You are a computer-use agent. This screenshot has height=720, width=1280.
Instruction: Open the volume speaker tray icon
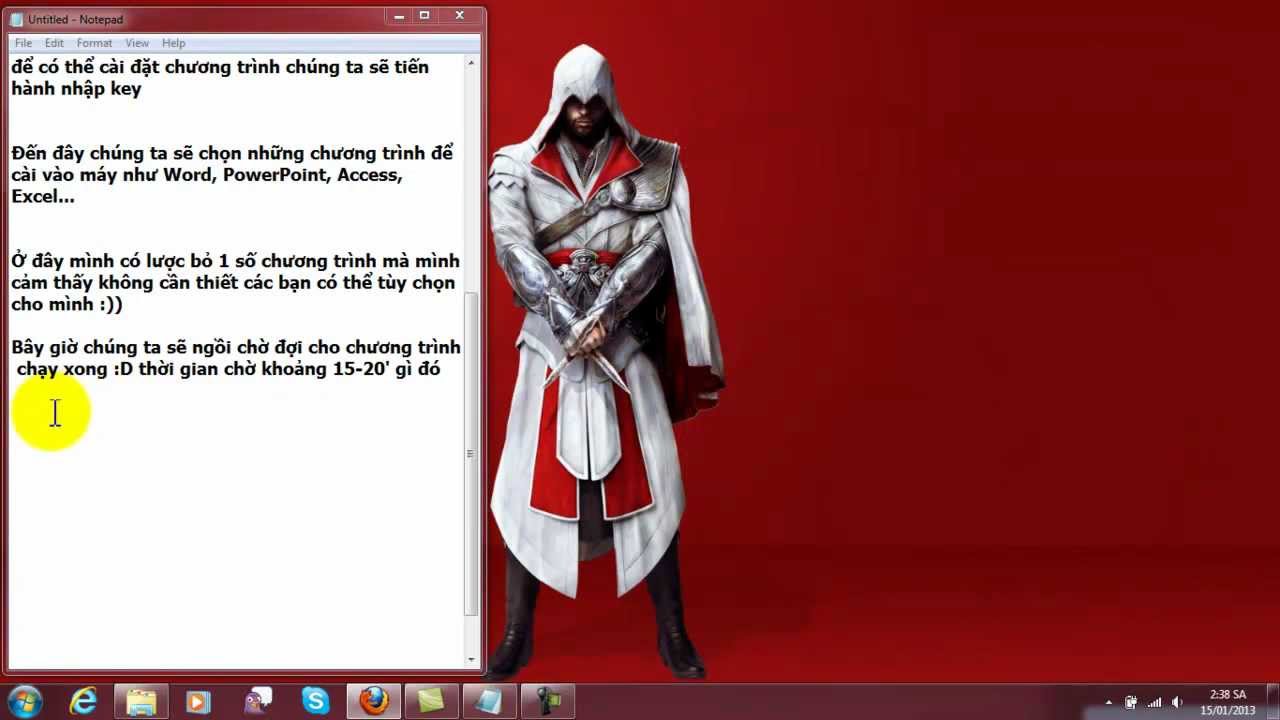(x=1177, y=702)
